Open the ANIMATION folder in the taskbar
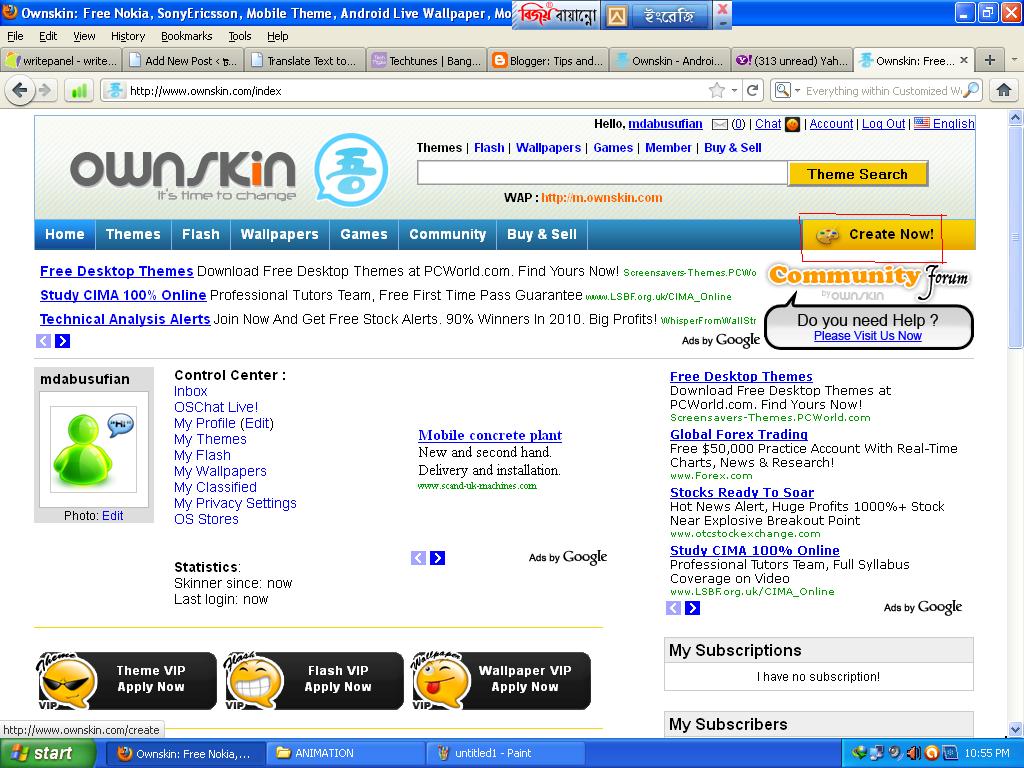This screenshot has width=1024, height=768. pos(346,753)
